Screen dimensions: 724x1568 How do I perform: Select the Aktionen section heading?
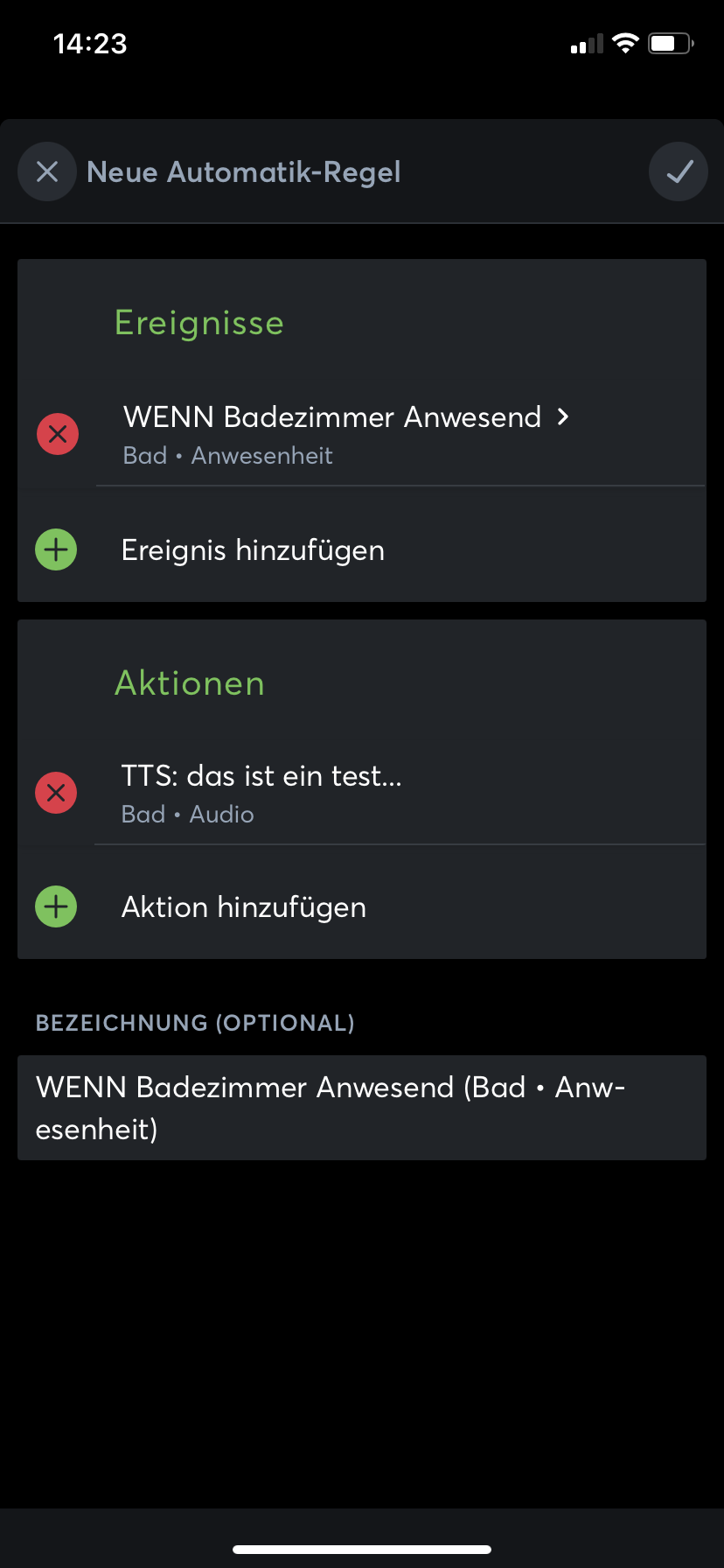[190, 683]
